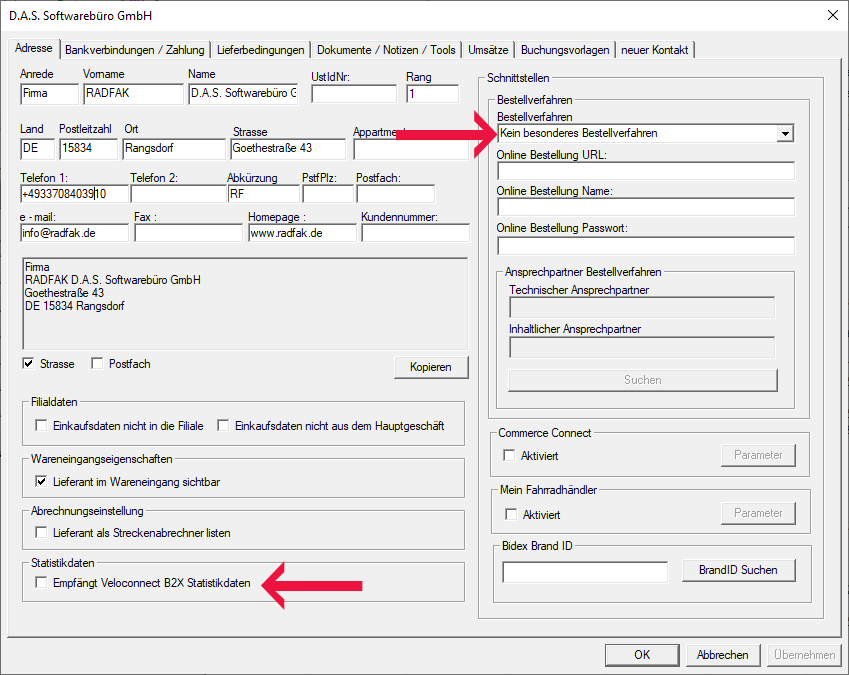
Task: Check Lieferant als Streckenabrechner listen
Action: point(41,533)
